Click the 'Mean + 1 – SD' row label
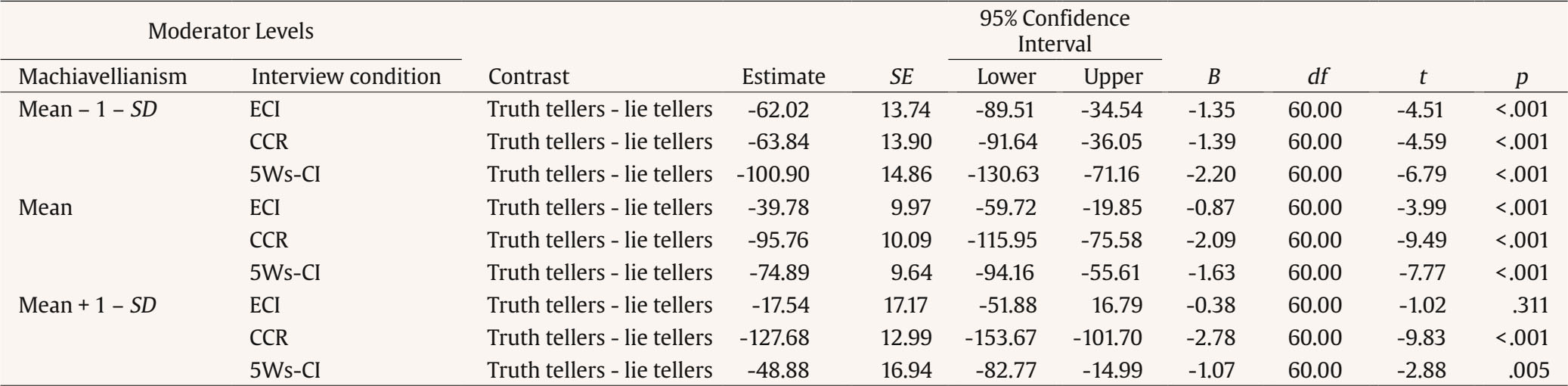The height and width of the screenshot is (386, 1568). coord(88,305)
